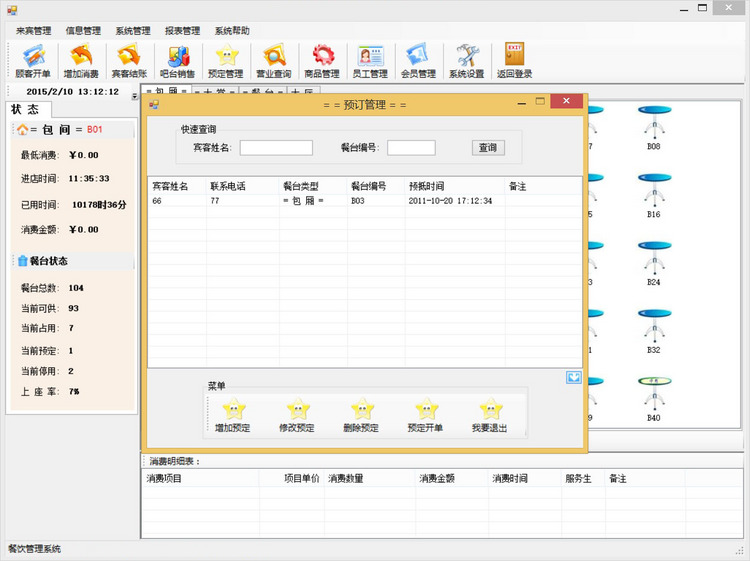Collapse the panel with the blue arrow icon
Screen dimensions: 750x561
click(x=573, y=377)
